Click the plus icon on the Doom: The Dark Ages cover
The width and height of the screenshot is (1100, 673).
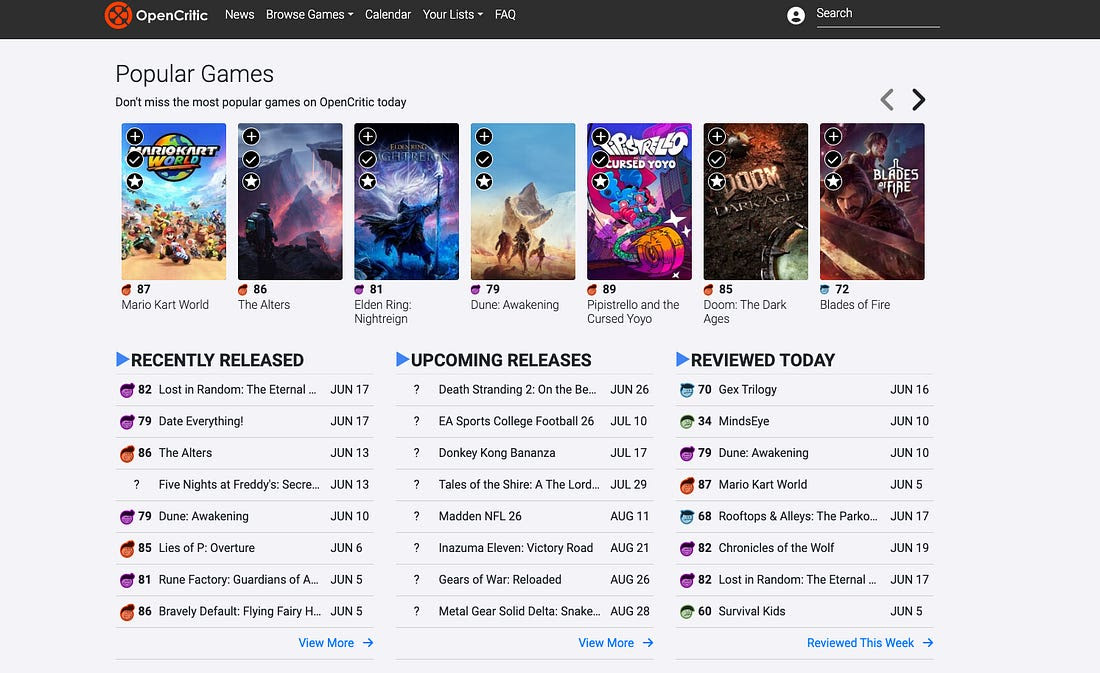click(x=717, y=137)
